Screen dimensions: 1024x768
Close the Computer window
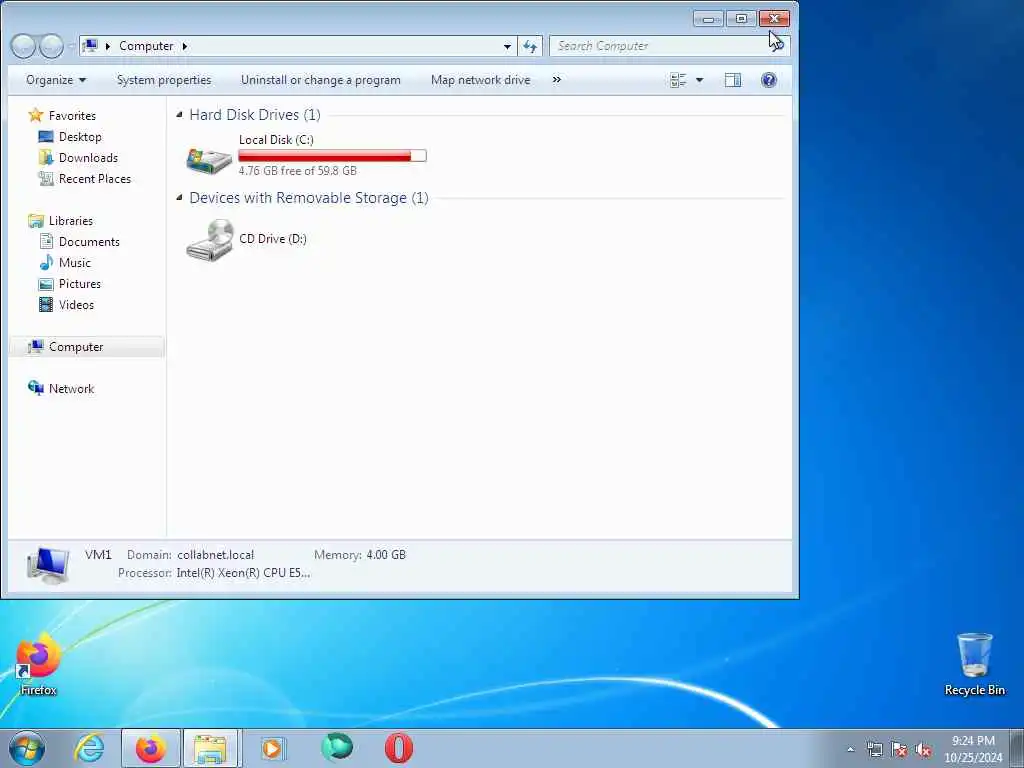775,19
